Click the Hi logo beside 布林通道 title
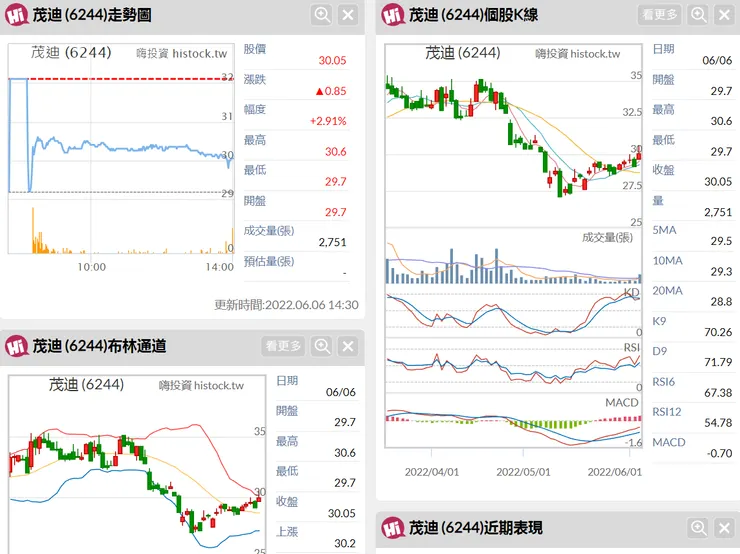 pyautogui.click(x=15, y=346)
